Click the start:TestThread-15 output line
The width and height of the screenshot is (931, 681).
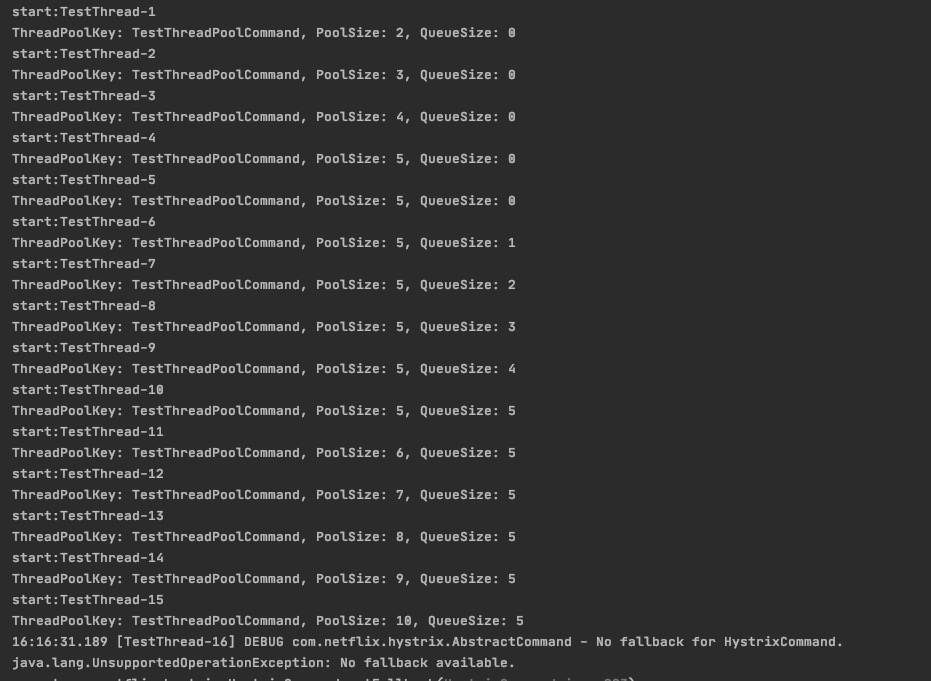88,600
